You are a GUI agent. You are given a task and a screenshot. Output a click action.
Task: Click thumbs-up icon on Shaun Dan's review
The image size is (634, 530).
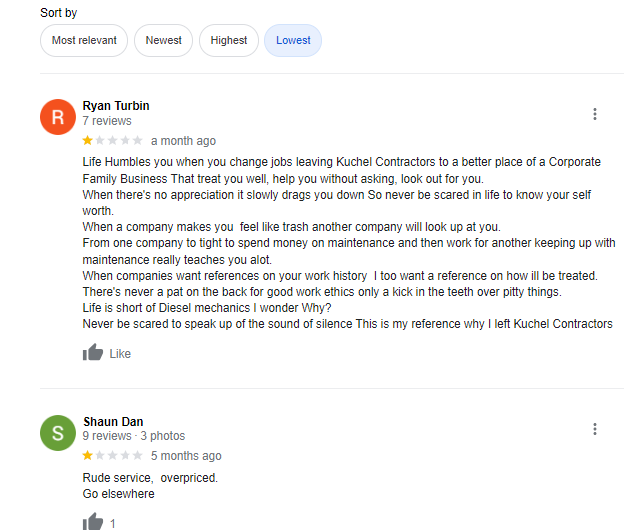[x=93, y=522]
